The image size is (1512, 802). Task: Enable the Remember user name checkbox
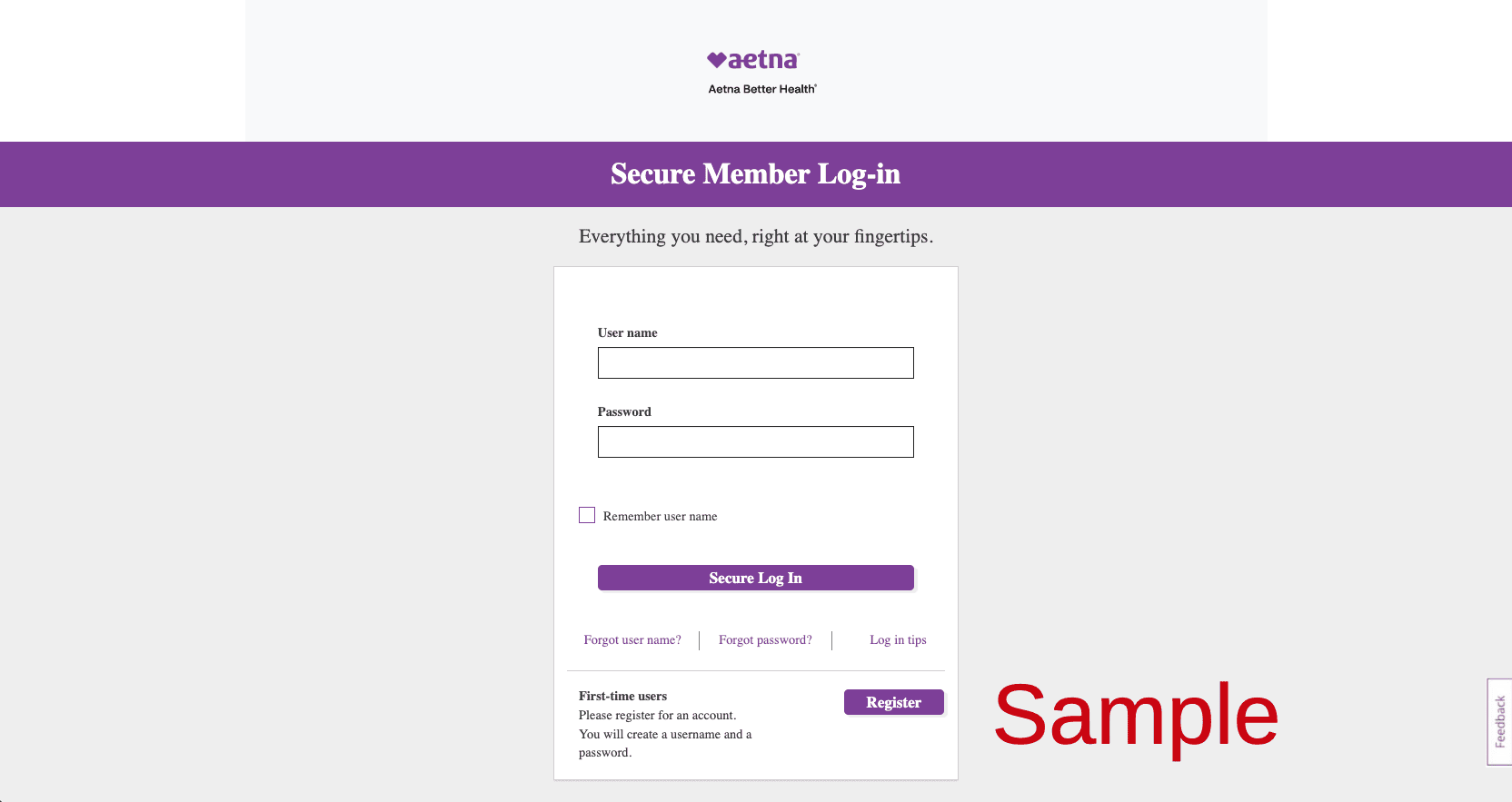pos(587,515)
